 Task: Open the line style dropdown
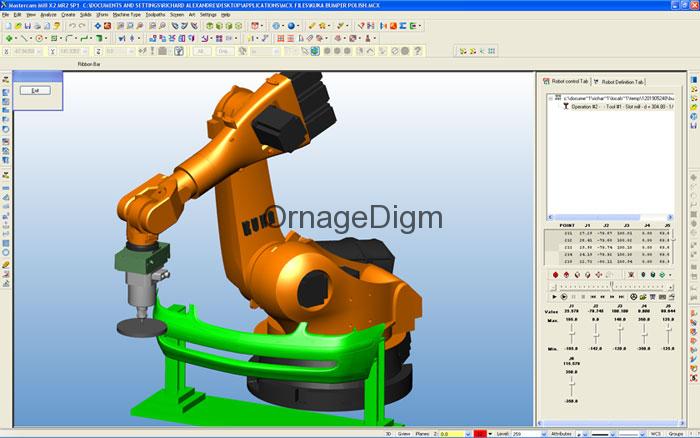click(612, 434)
